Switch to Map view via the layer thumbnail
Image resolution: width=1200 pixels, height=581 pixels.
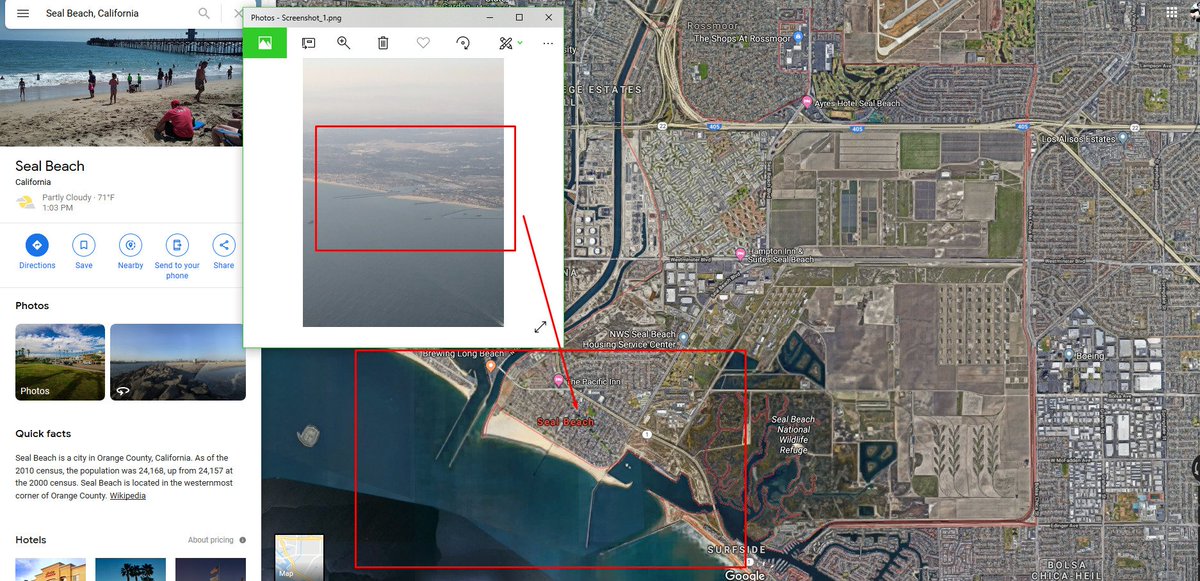(x=299, y=556)
